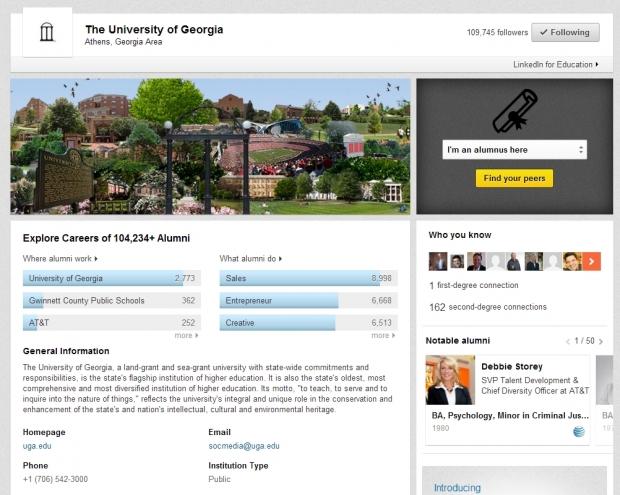Click the diploma scroll icon
Image resolution: width=620 pixels, height=495 pixels.
[x=514, y=111]
